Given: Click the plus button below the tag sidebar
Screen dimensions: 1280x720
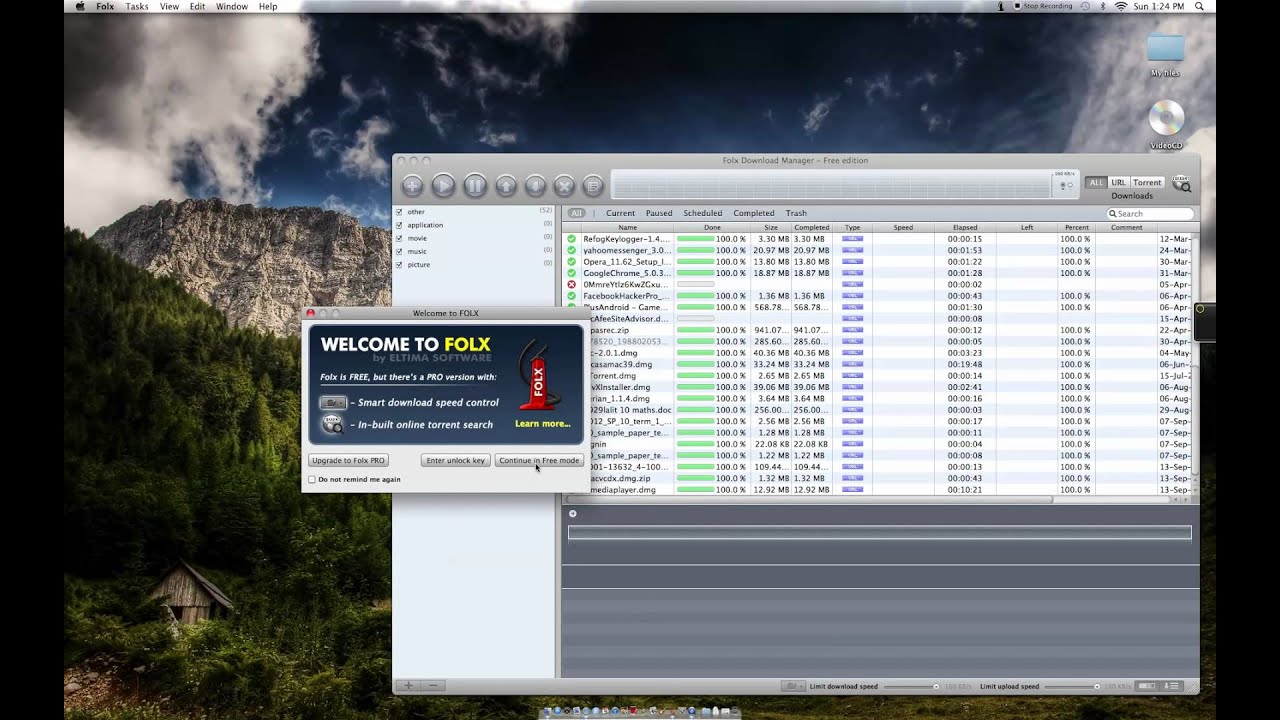Looking at the screenshot, I should tap(408, 686).
